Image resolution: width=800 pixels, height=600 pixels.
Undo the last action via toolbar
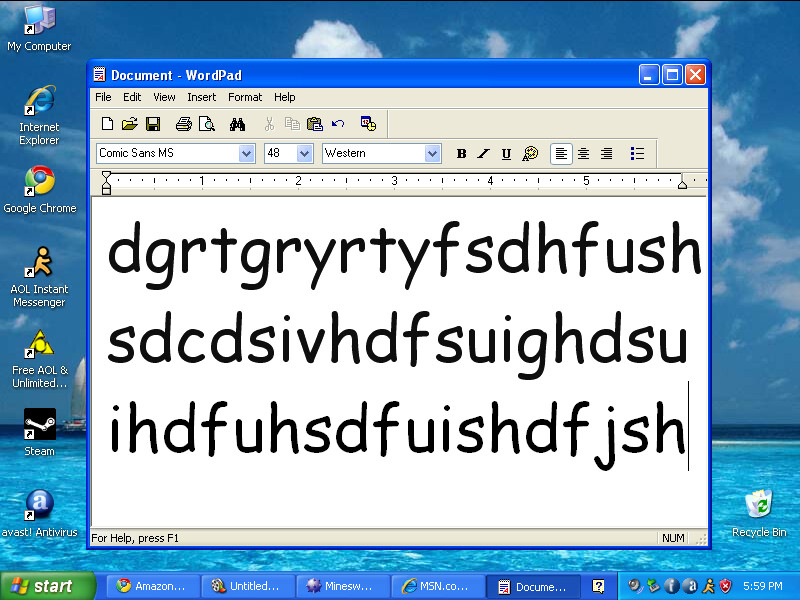click(x=338, y=124)
